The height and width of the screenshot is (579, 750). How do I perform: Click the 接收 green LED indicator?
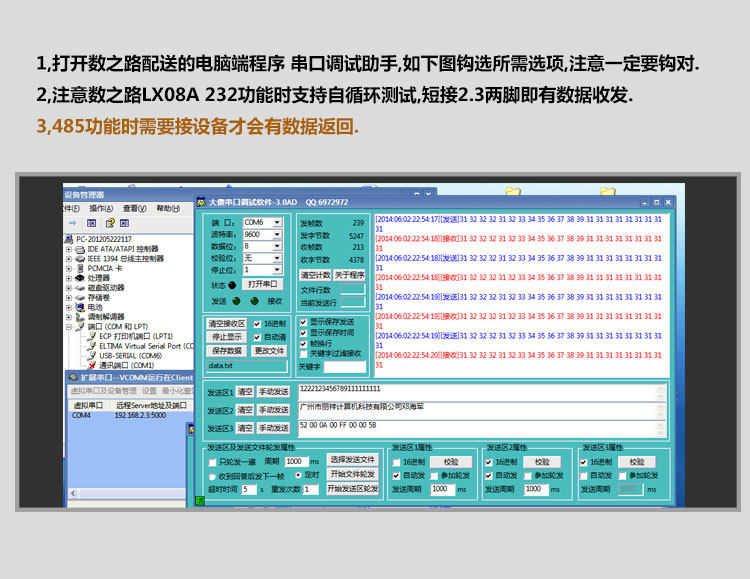(254, 301)
